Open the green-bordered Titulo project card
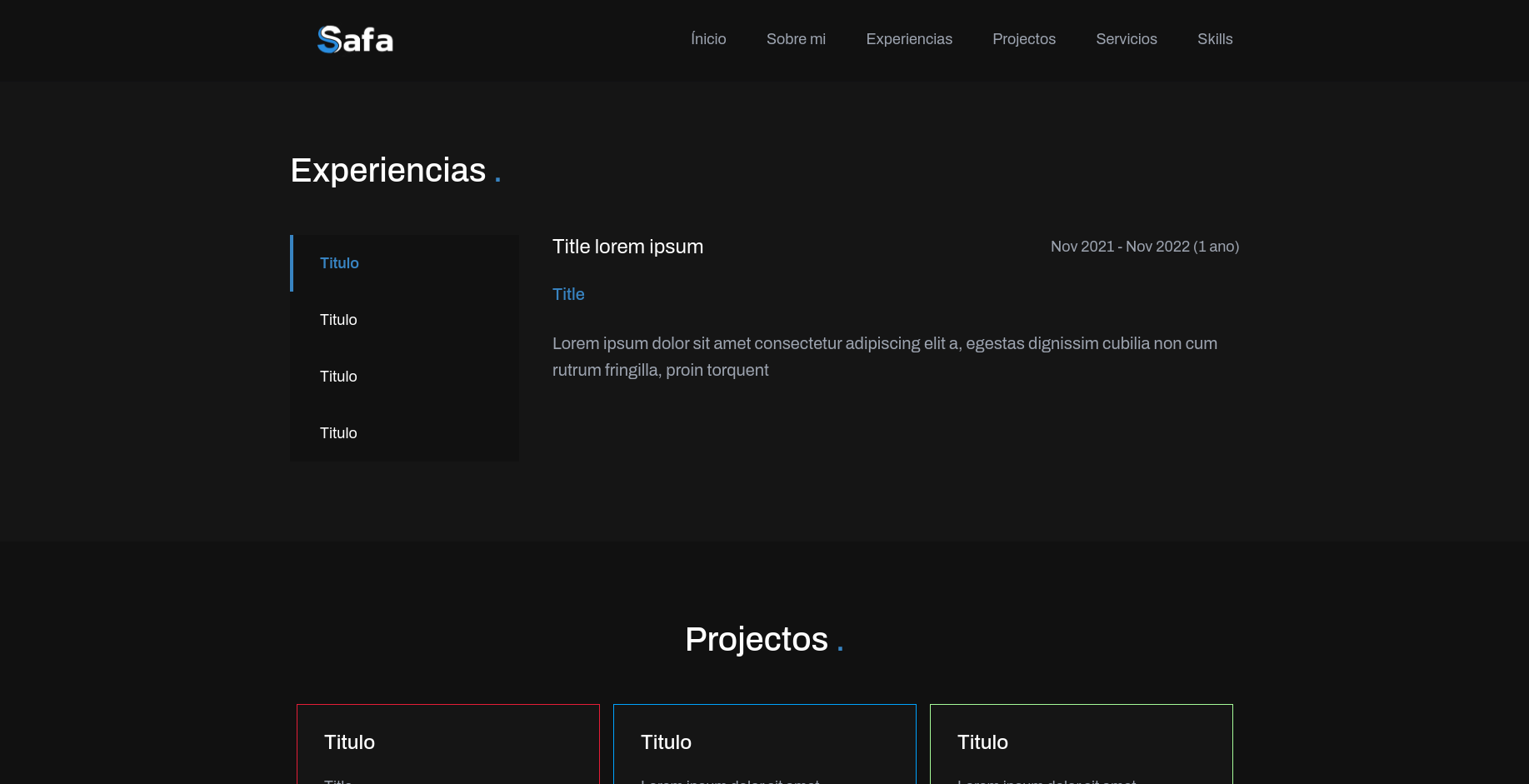This screenshot has width=1529, height=784. (1081, 742)
